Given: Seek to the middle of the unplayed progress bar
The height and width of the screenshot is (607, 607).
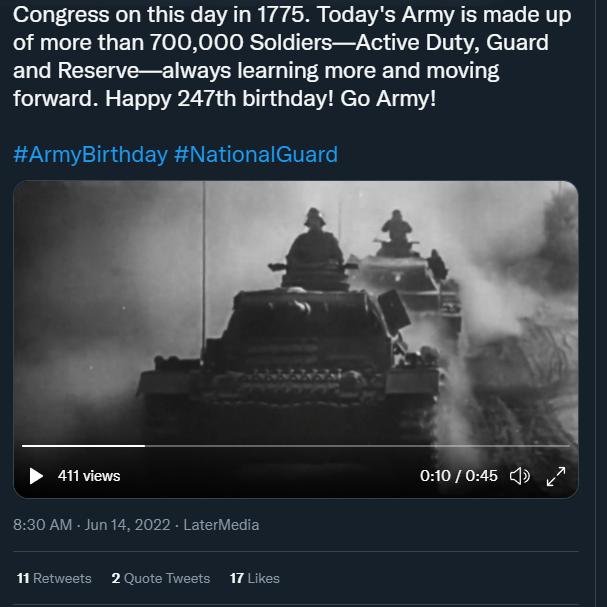Looking at the screenshot, I should (x=357, y=445).
